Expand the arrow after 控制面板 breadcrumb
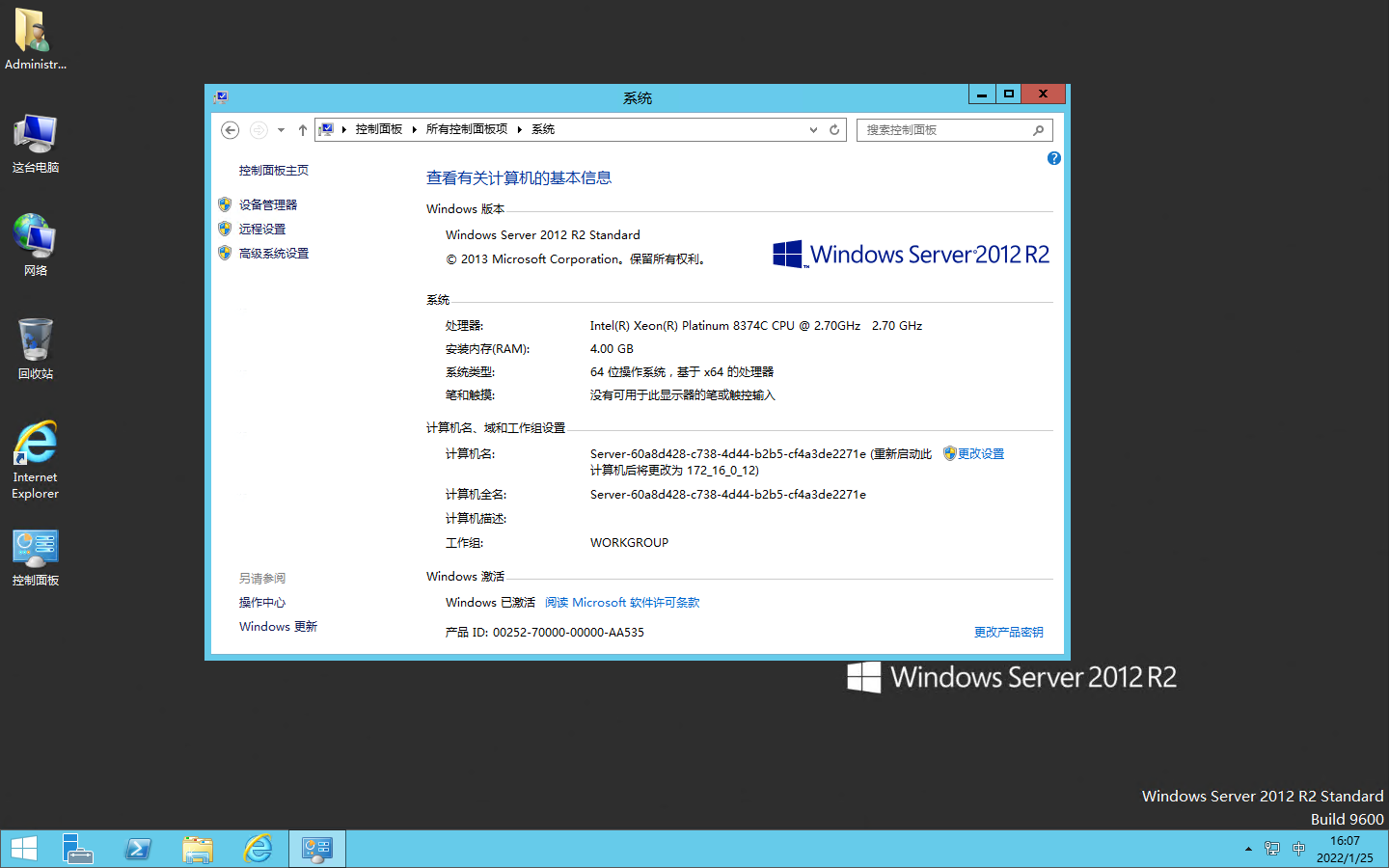This screenshot has height=868, width=1389. pos(414,129)
